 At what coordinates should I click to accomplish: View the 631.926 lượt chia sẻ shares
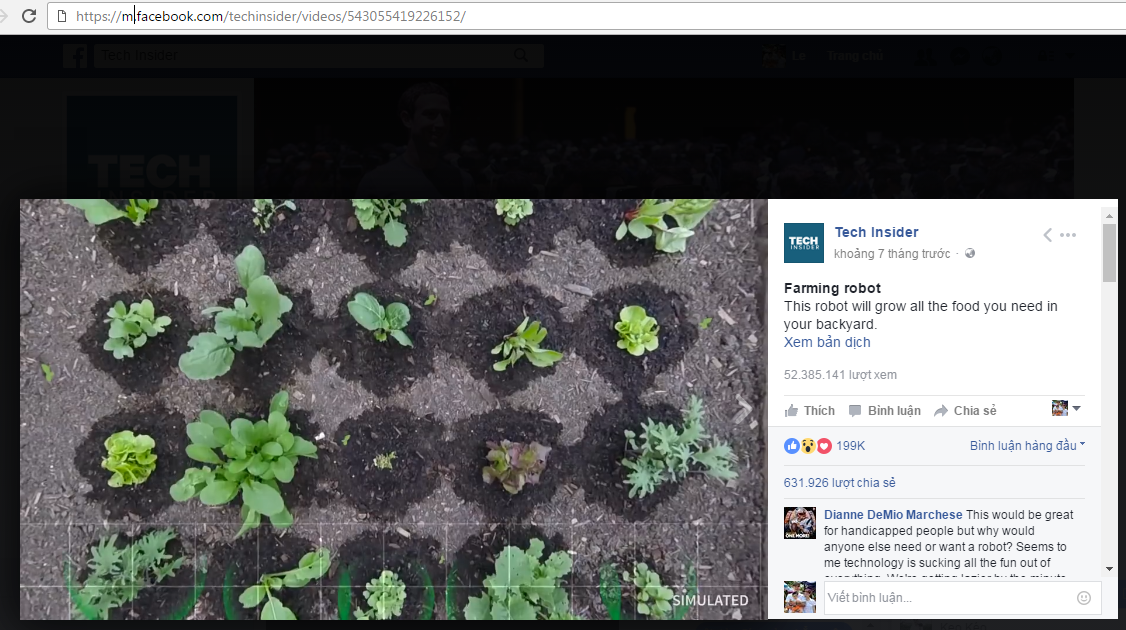[839, 483]
